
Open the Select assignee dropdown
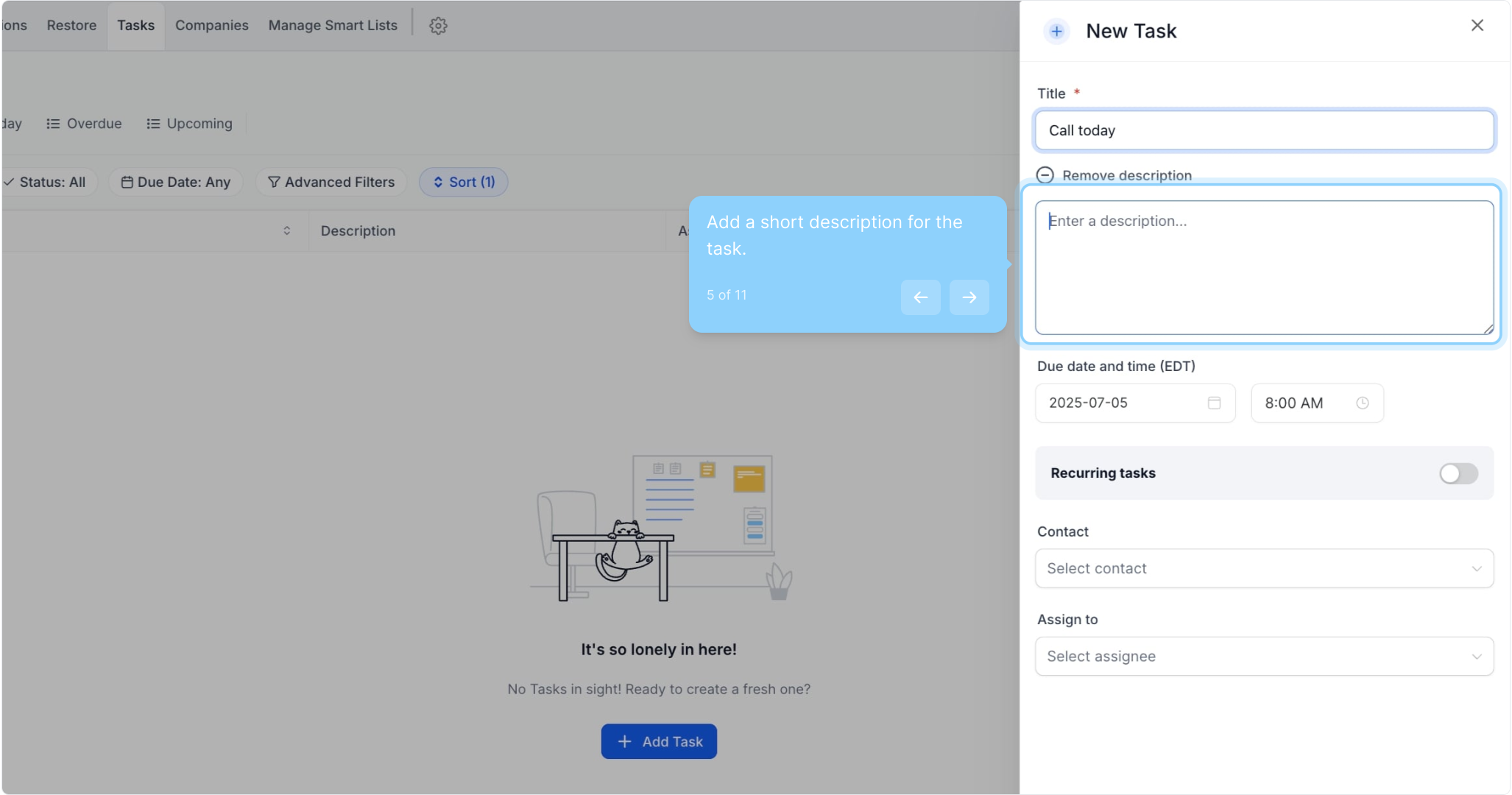click(1263, 657)
